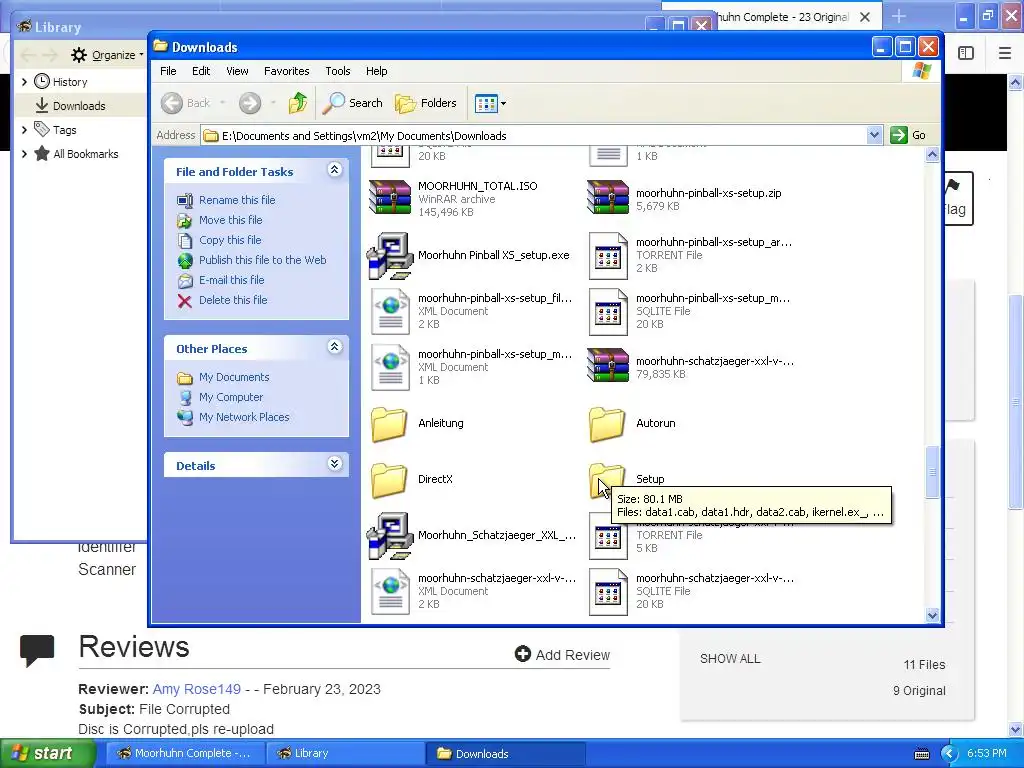Select moorhuhn-pinball-xs-setup TORRENT file icon
1024x768 pixels.
coord(608,256)
